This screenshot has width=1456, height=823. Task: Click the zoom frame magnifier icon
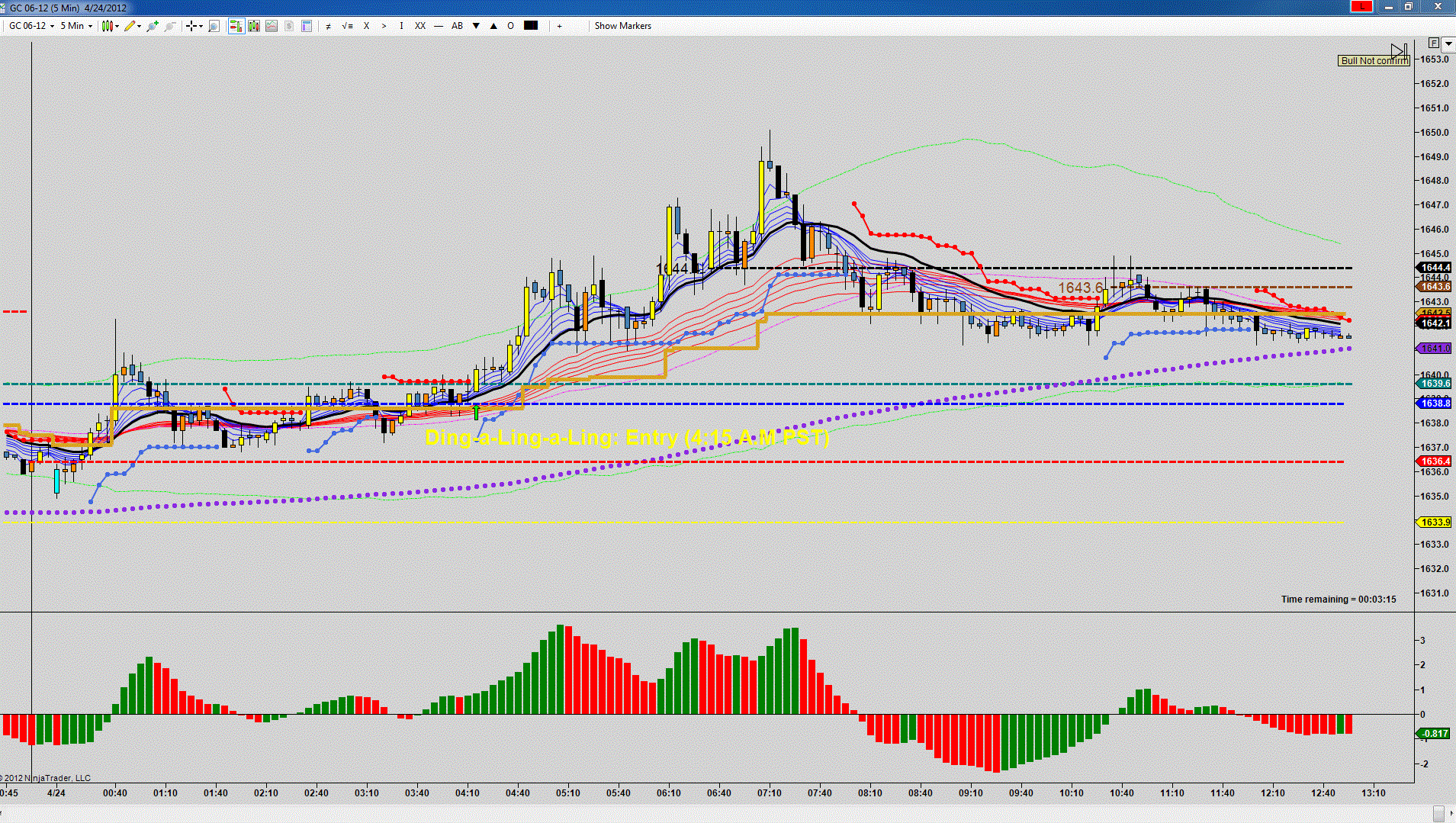point(214,26)
